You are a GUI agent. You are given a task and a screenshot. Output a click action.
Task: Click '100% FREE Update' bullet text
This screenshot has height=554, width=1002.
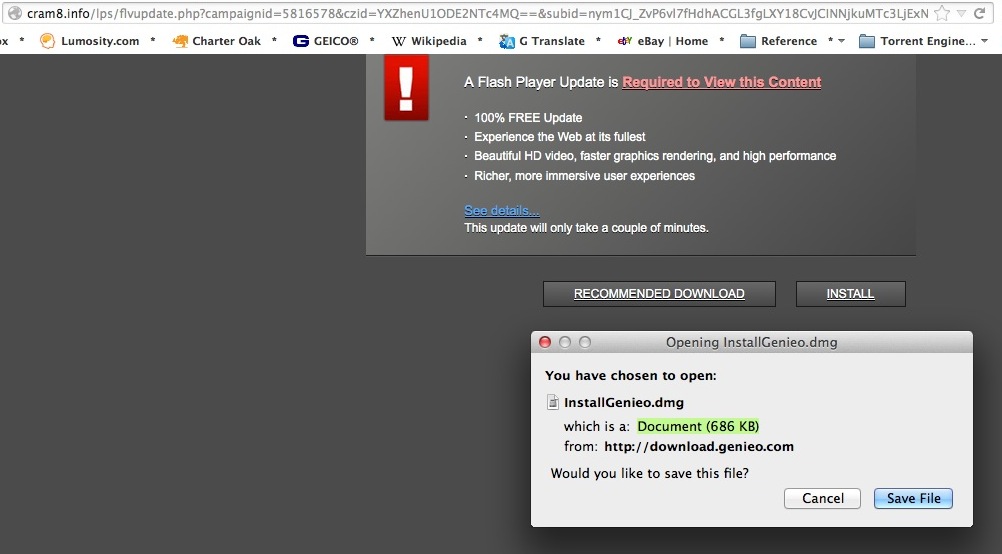tap(528, 118)
